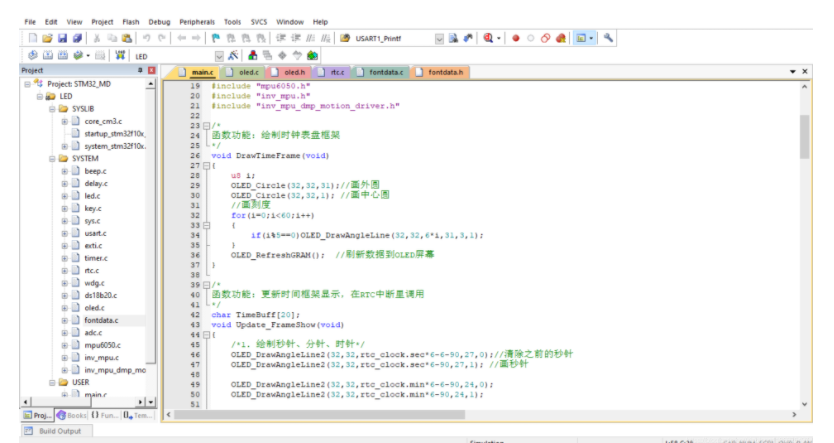Image resolution: width=834 pixels, height=443 pixels.
Task: Redo the last undone edit
Action: 162,38
